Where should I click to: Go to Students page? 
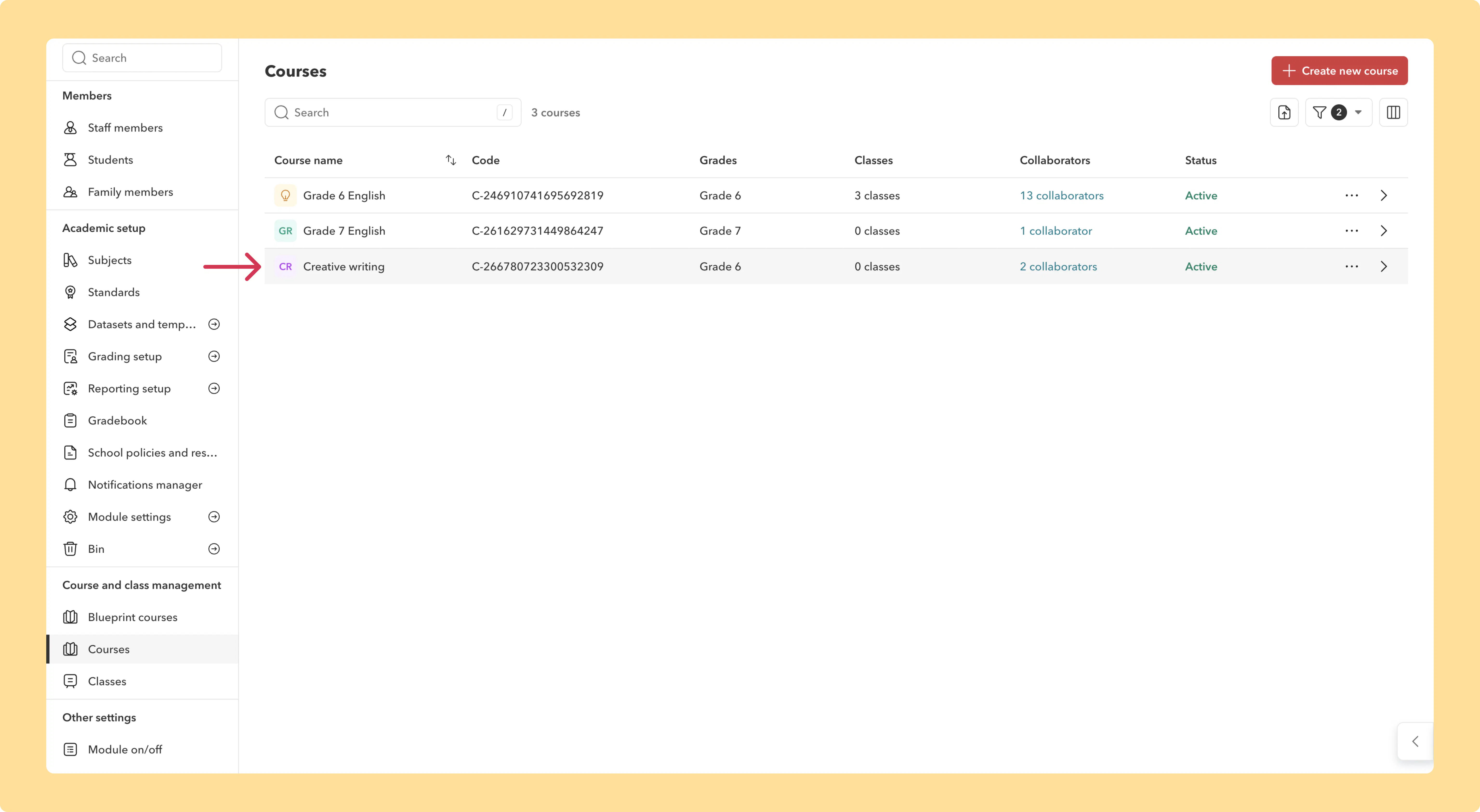(x=110, y=160)
